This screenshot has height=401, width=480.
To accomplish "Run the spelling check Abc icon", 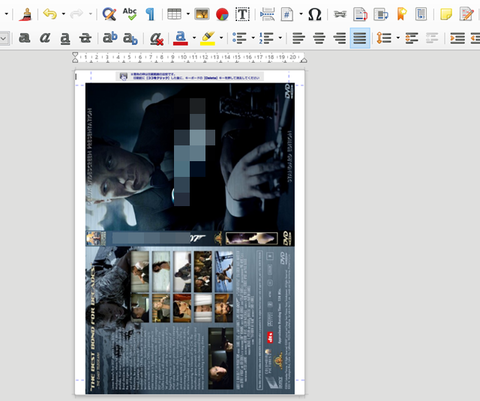I will pyautogui.click(x=129, y=14).
